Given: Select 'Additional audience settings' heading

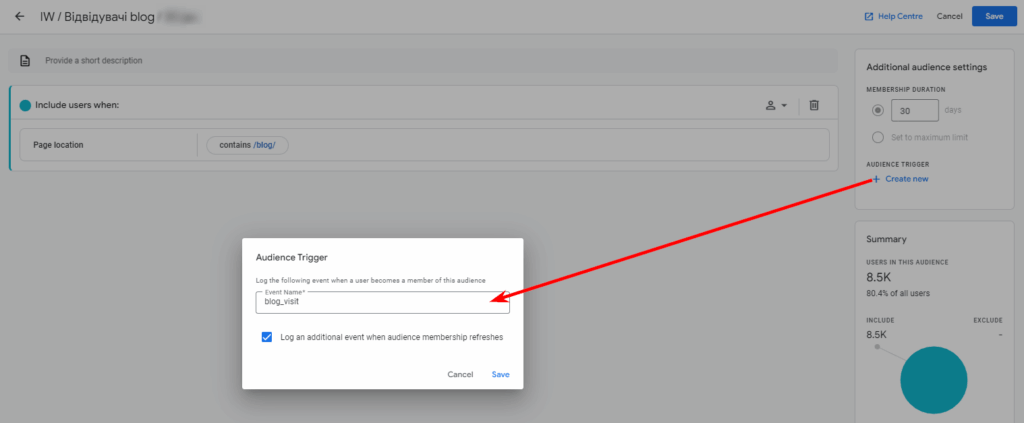Looking at the screenshot, I should (x=926, y=67).
